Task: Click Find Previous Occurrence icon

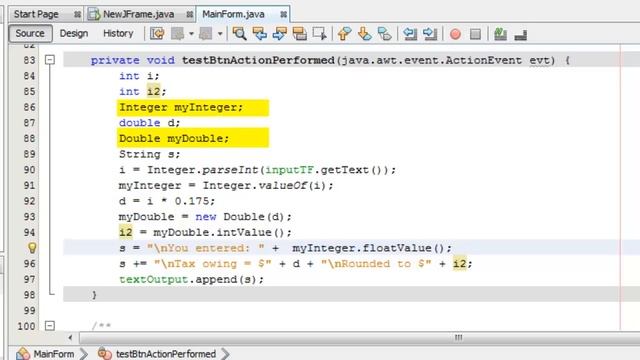Action: click(x=260, y=34)
